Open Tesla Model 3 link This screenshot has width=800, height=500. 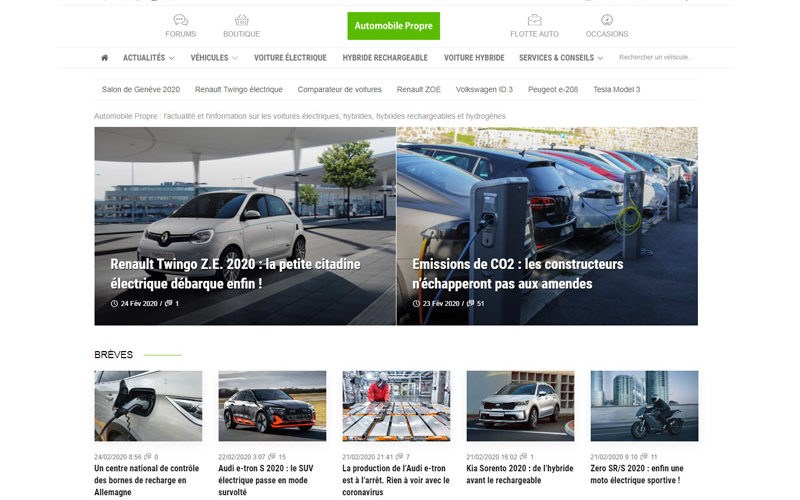click(616, 89)
